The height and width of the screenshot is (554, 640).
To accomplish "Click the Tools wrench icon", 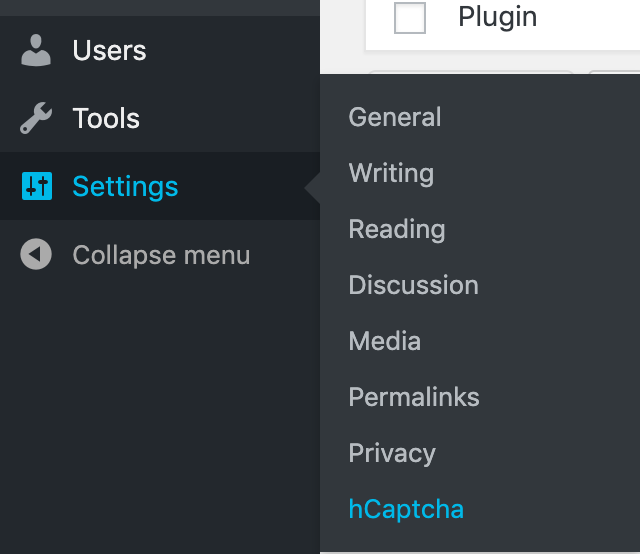I will click(x=36, y=119).
